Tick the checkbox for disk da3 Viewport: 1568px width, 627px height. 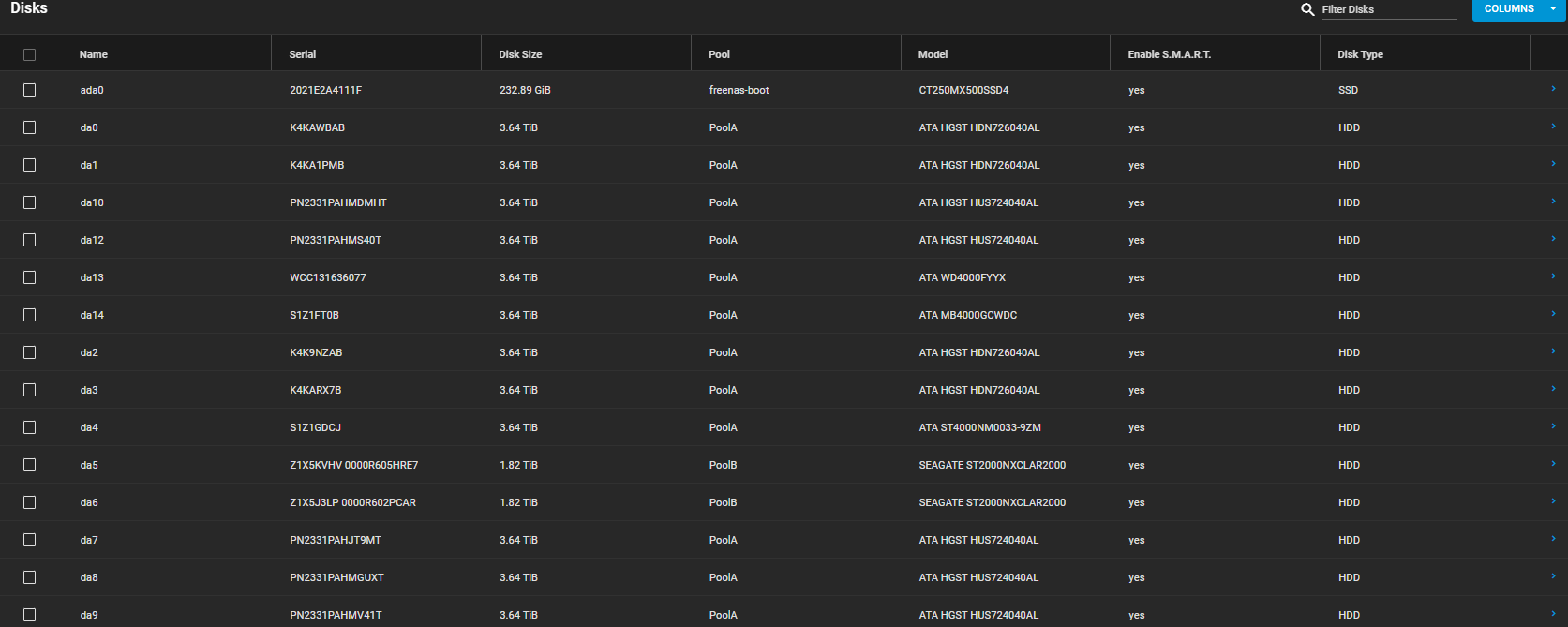[30, 390]
